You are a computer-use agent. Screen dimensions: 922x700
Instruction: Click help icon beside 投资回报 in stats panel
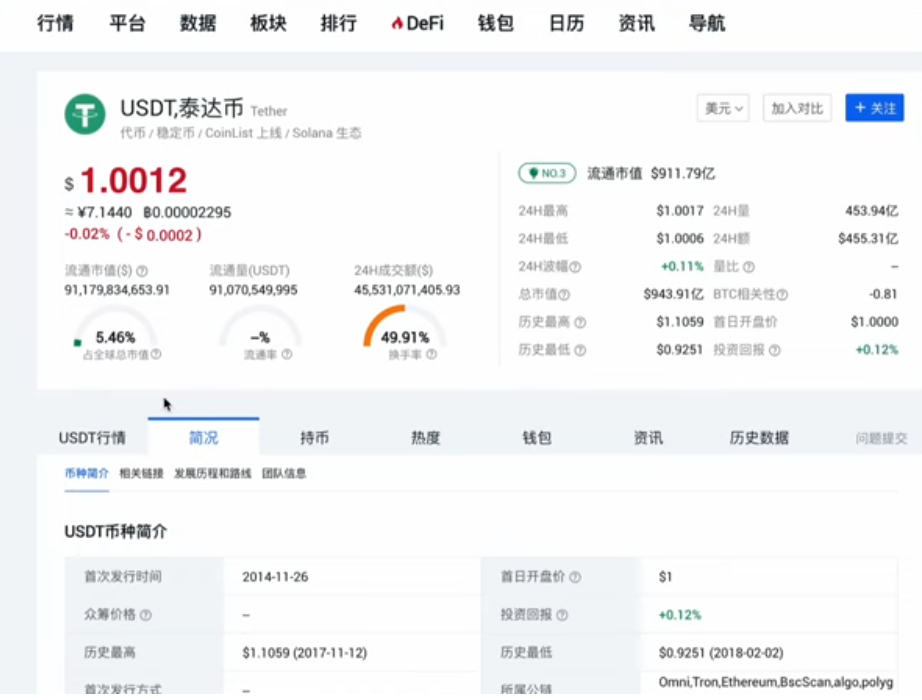pyautogui.click(x=775, y=351)
